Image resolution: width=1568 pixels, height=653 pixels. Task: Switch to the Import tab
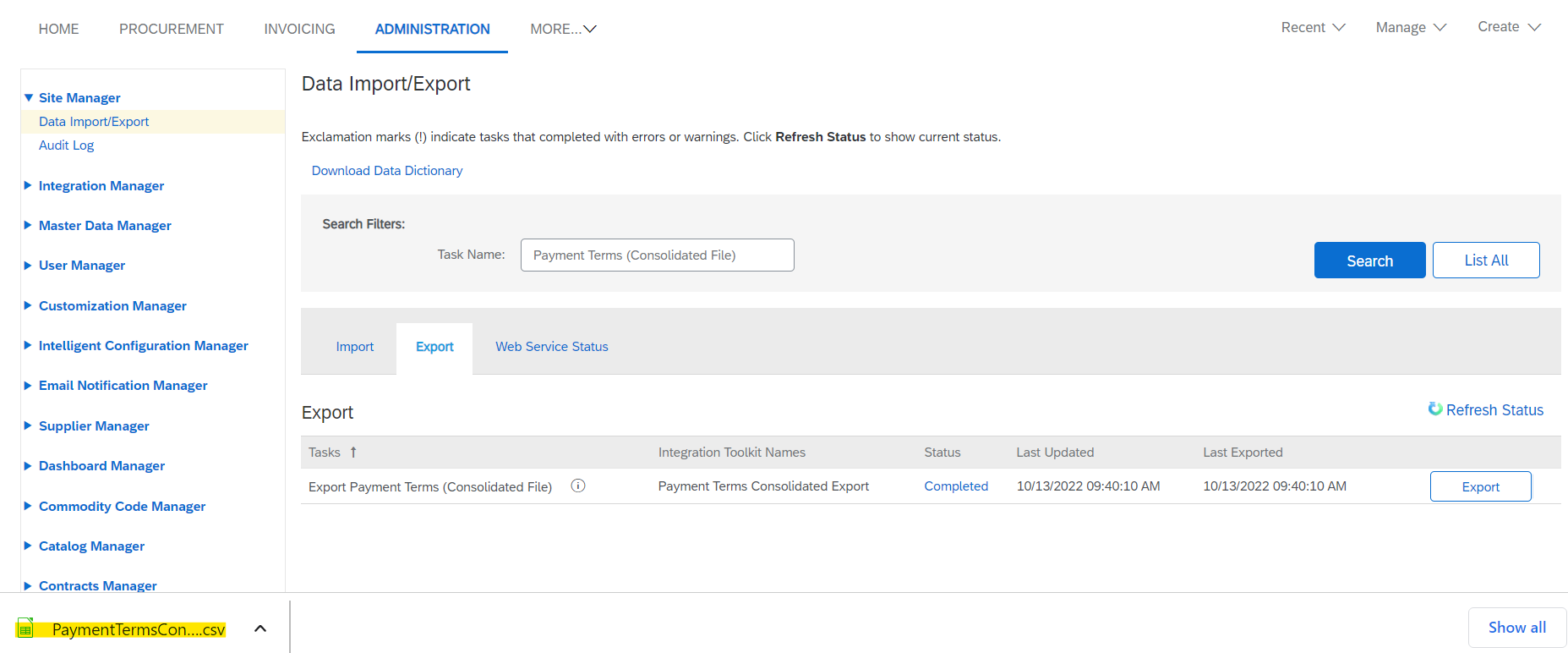pyautogui.click(x=354, y=347)
